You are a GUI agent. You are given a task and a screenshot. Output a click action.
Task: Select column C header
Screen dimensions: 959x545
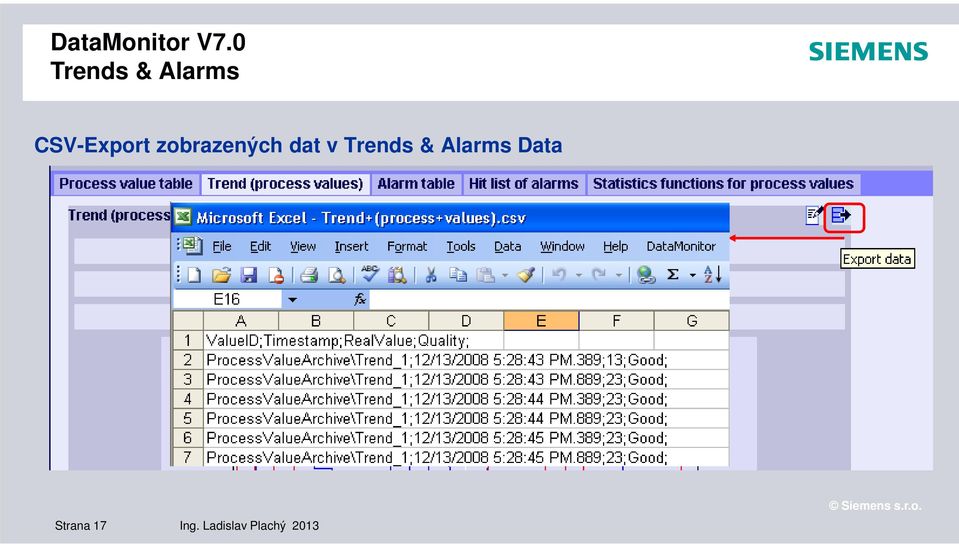click(x=391, y=321)
